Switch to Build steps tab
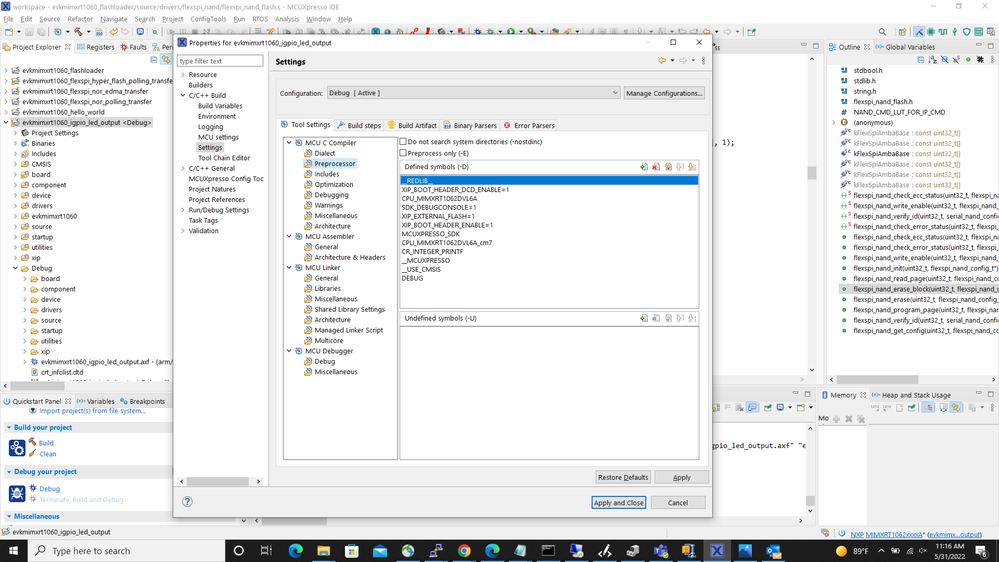Image resolution: width=999 pixels, height=562 pixels. tap(359, 126)
